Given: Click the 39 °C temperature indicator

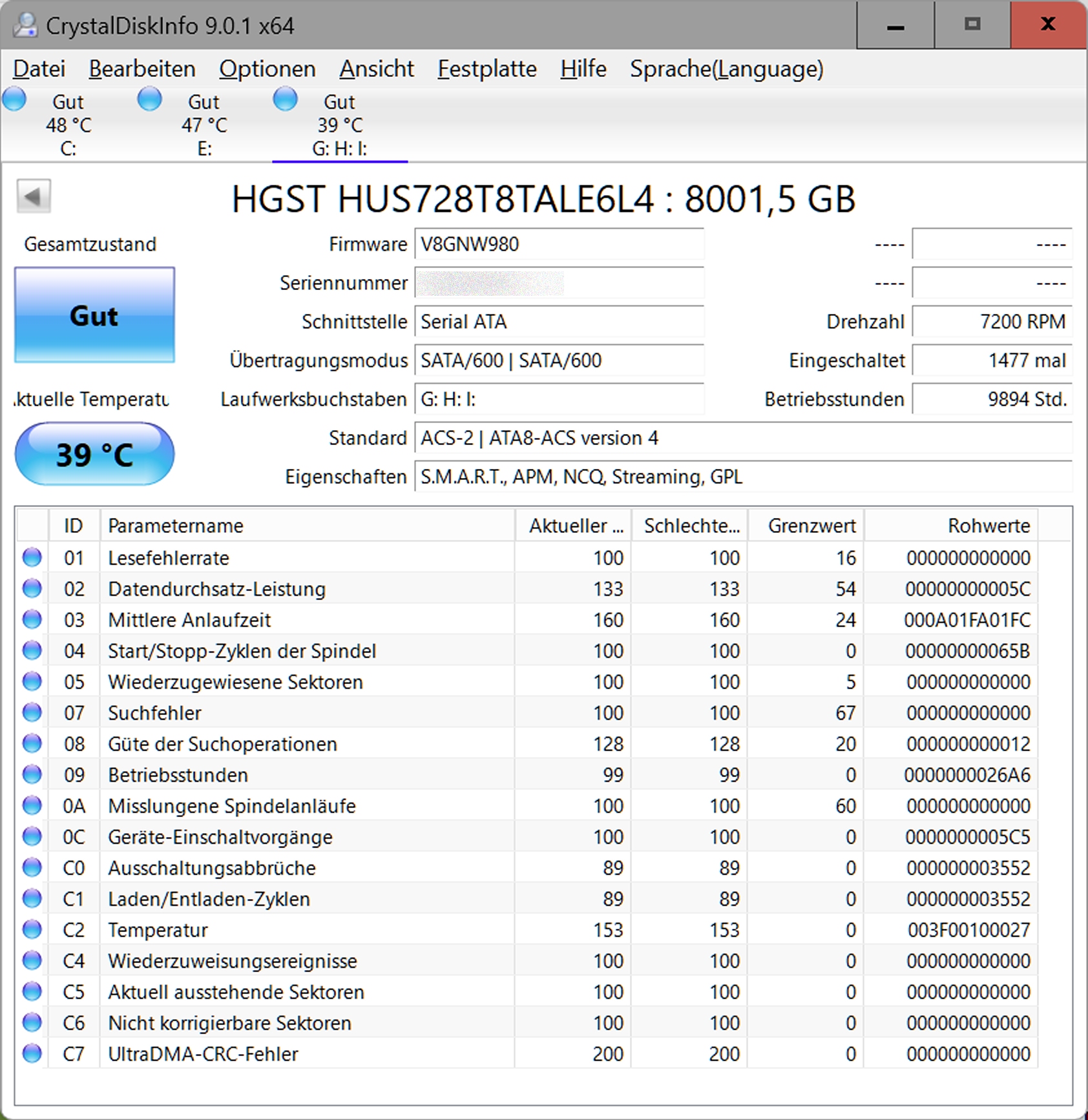Looking at the screenshot, I should (x=94, y=453).
